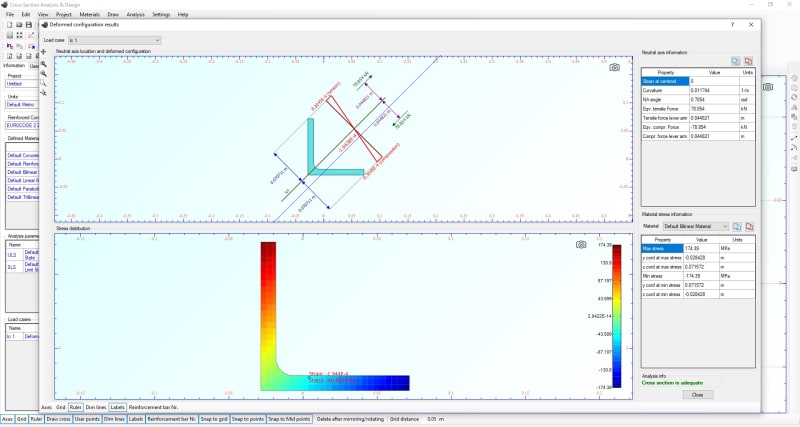Open the Project menu
Screen dimensions: 800x427
click(x=64, y=14)
